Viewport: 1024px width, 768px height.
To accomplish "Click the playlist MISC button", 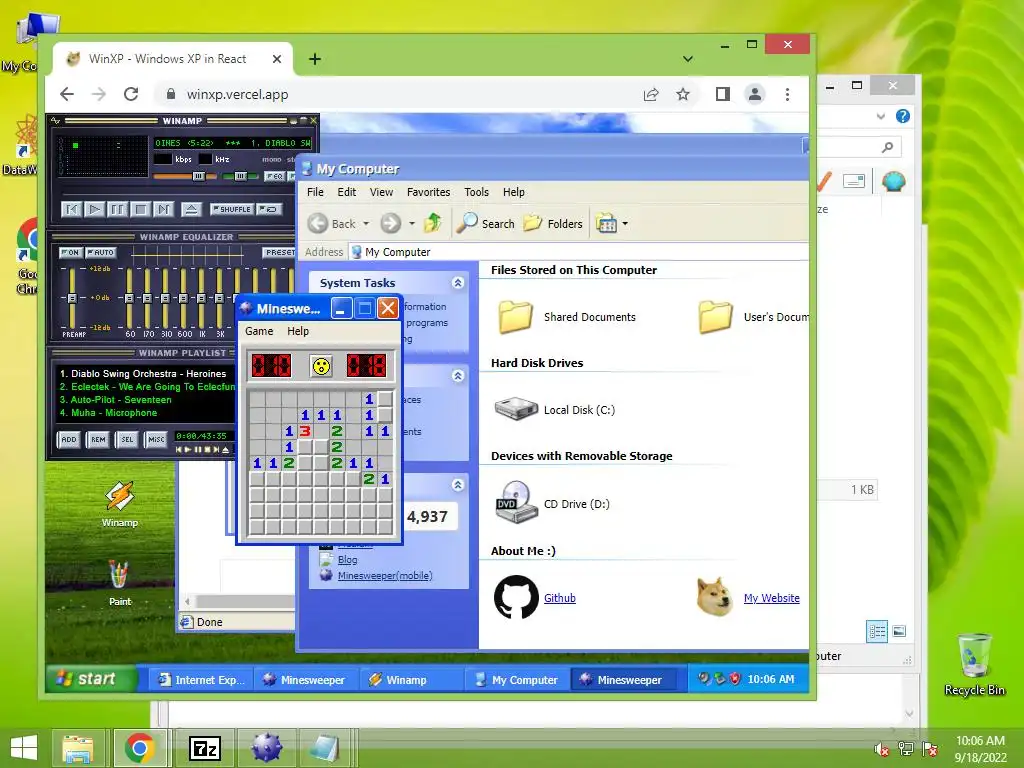I will [156, 440].
